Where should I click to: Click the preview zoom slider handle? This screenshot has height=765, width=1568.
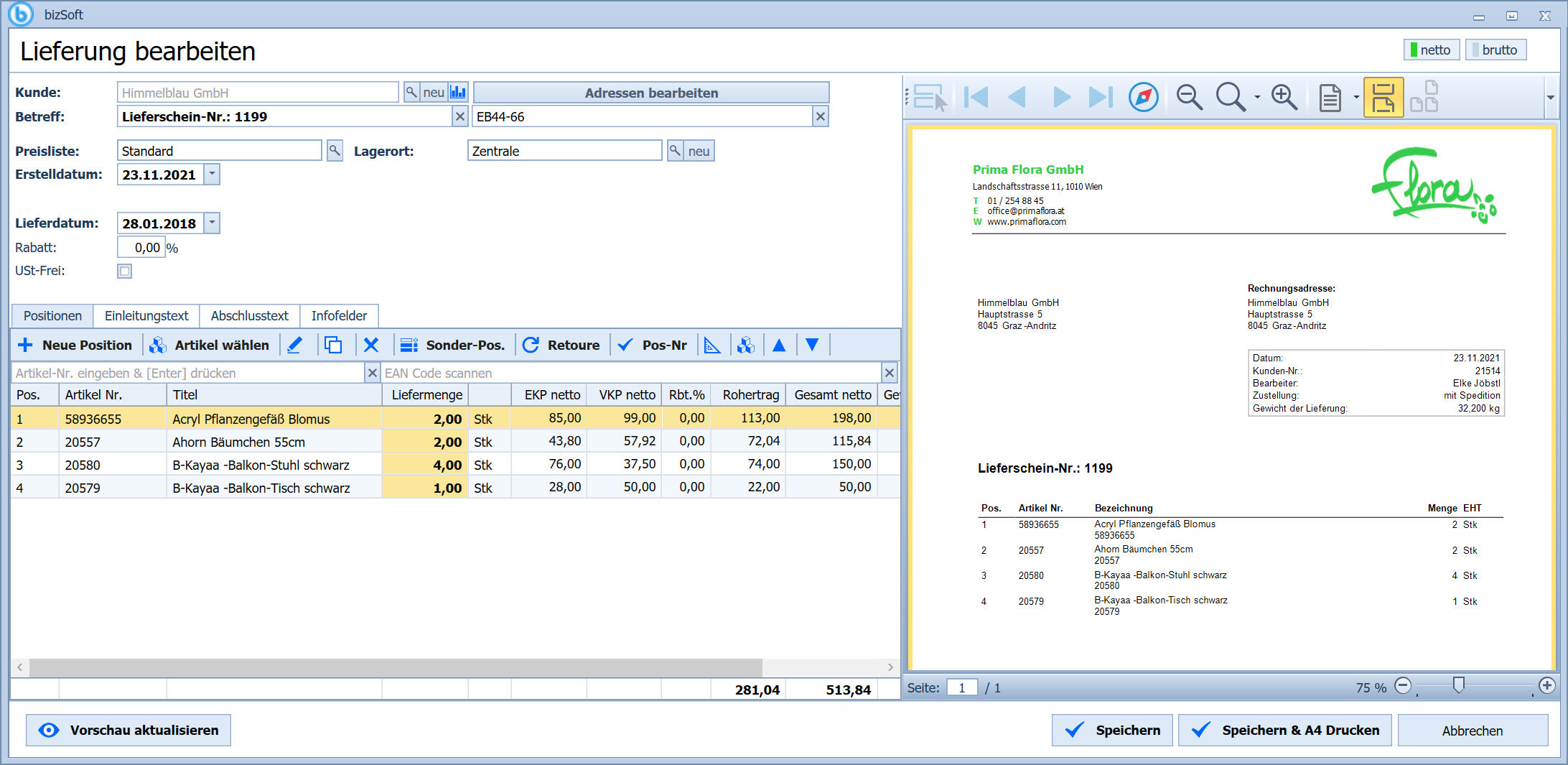[x=1458, y=685]
